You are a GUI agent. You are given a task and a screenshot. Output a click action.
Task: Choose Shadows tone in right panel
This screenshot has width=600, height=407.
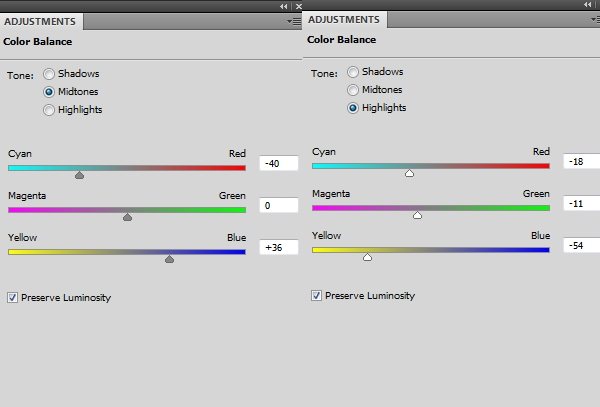353,72
